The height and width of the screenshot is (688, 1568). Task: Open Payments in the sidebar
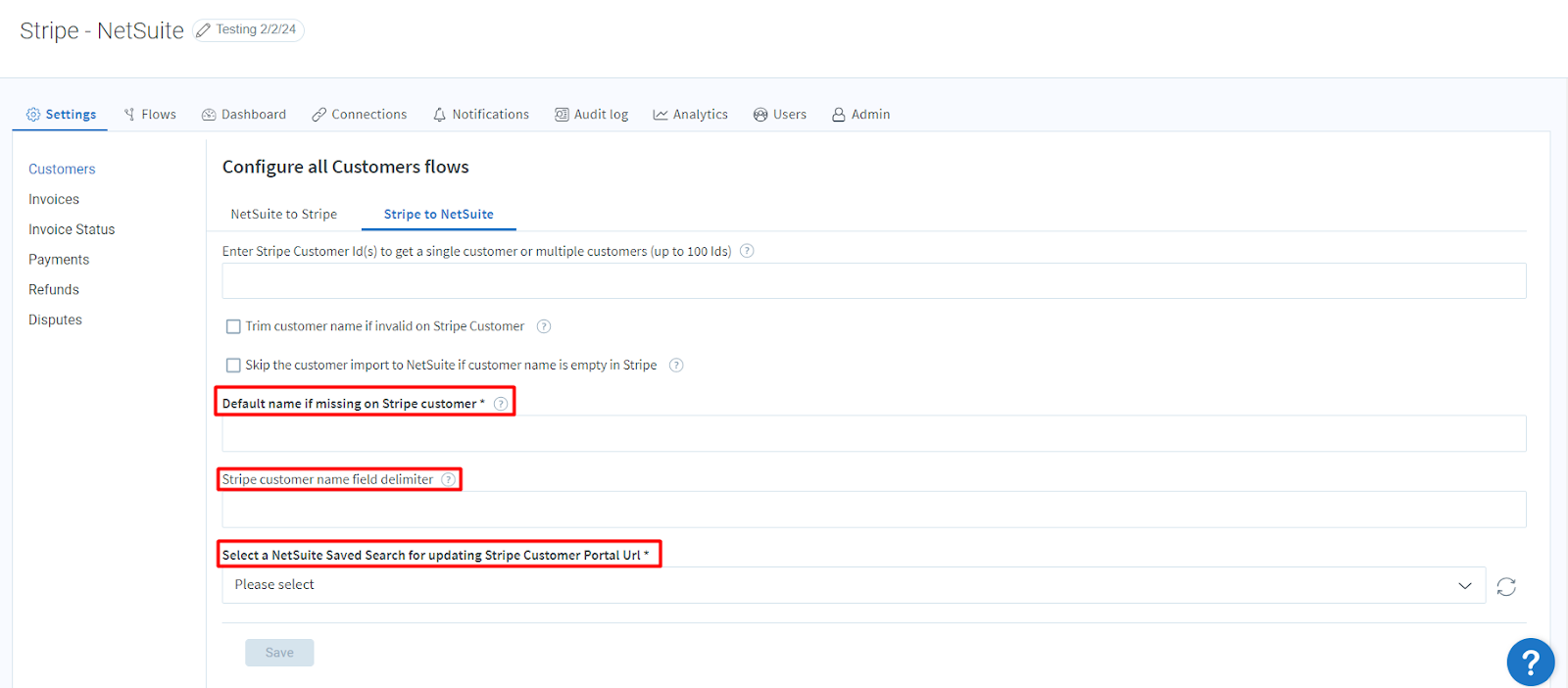(59, 260)
